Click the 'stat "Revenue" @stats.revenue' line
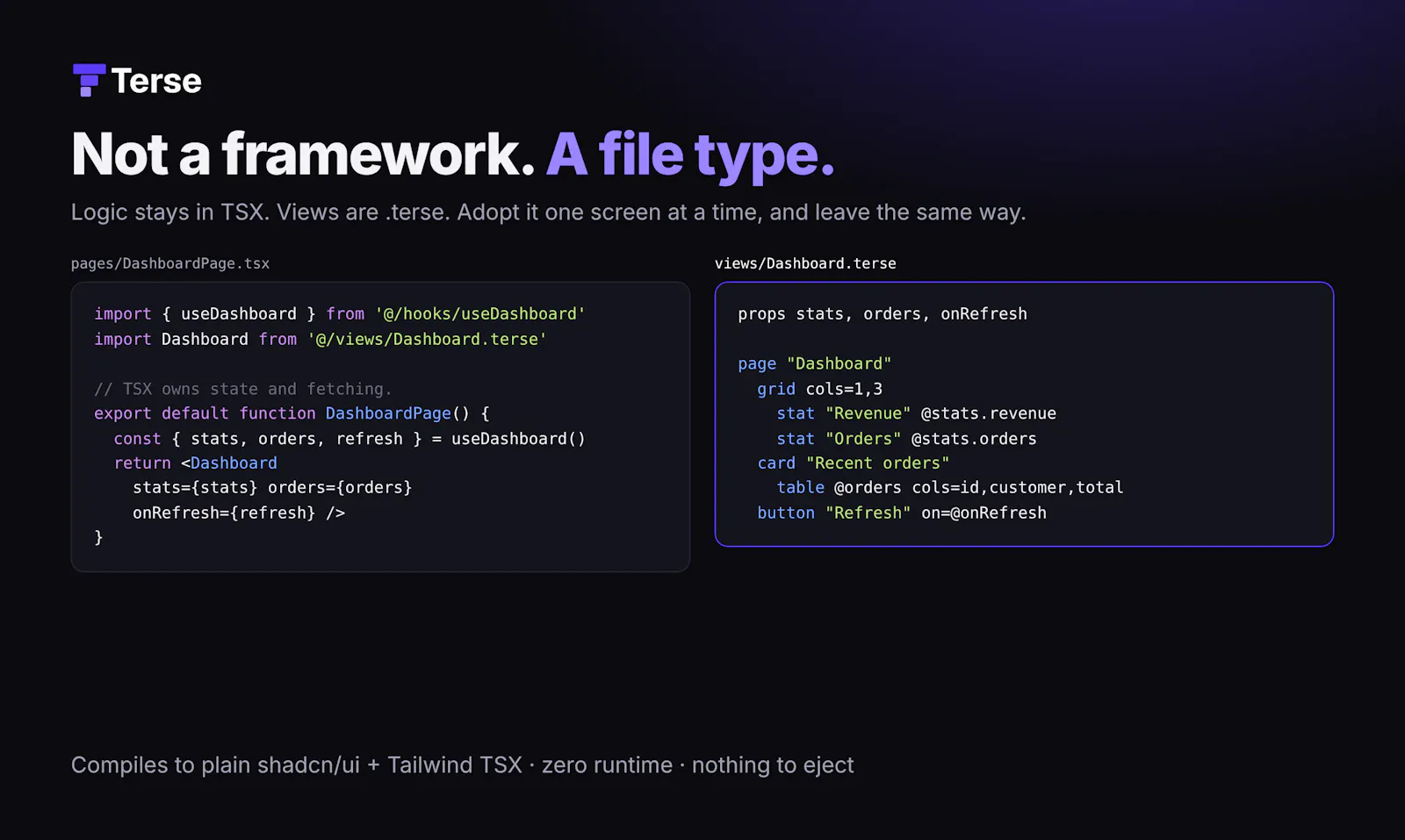The width and height of the screenshot is (1405, 840). pyautogui.click(x=917, y=413)
